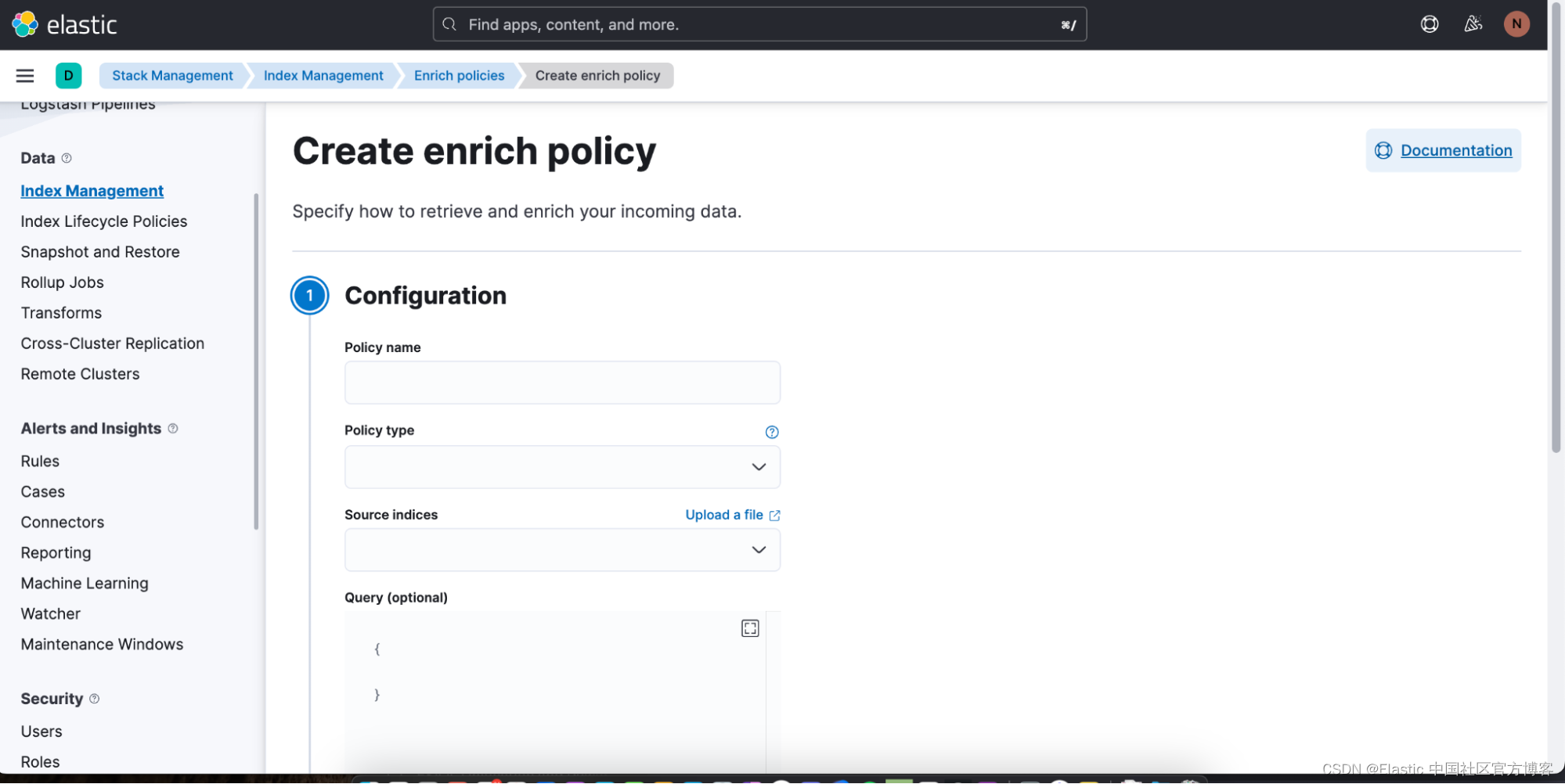Open Transforms page
The height and width of the screenshot is (784, 1565).
[x=61, y=313]
